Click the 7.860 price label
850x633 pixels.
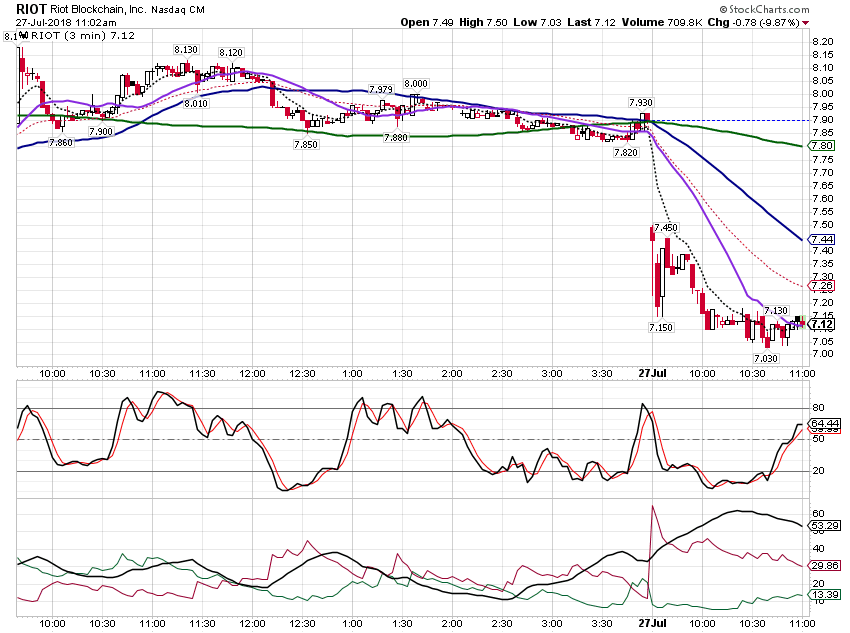point(61,143)
